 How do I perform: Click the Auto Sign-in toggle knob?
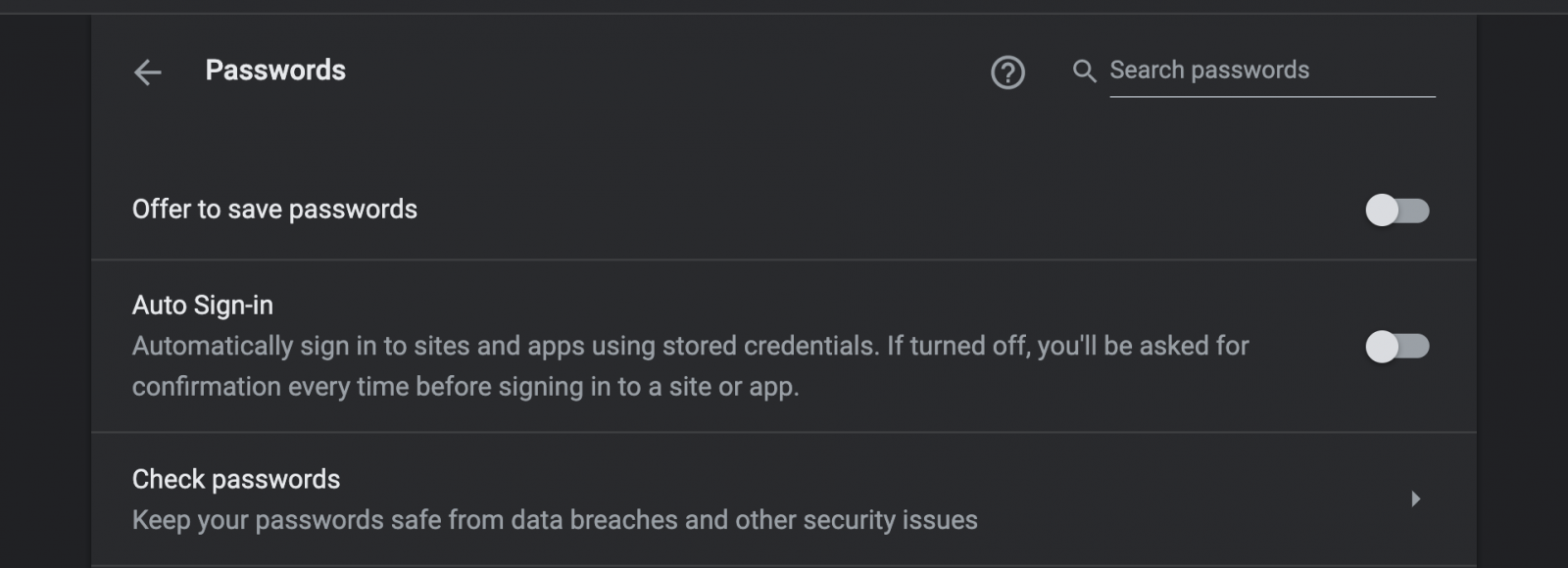(x=1383, y=346)
